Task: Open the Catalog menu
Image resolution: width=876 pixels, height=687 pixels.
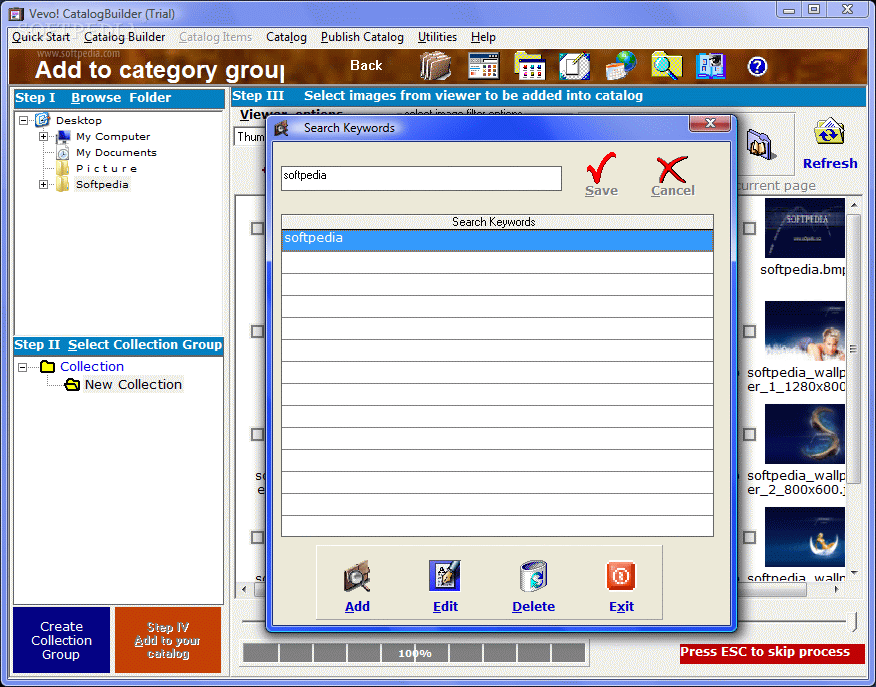Action: [x=286, y=37]
